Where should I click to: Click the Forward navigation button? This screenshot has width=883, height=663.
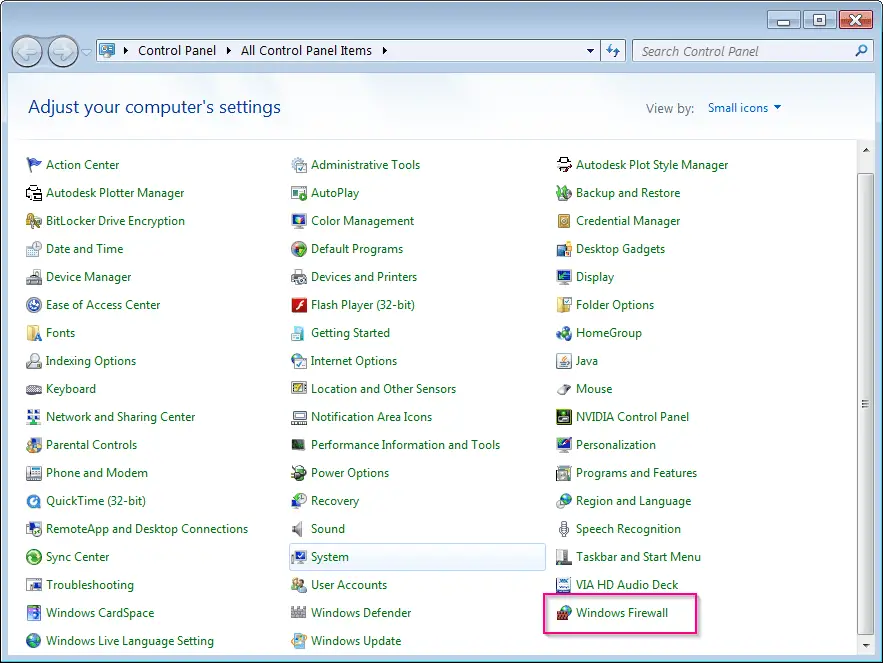[x=63, y=52]
